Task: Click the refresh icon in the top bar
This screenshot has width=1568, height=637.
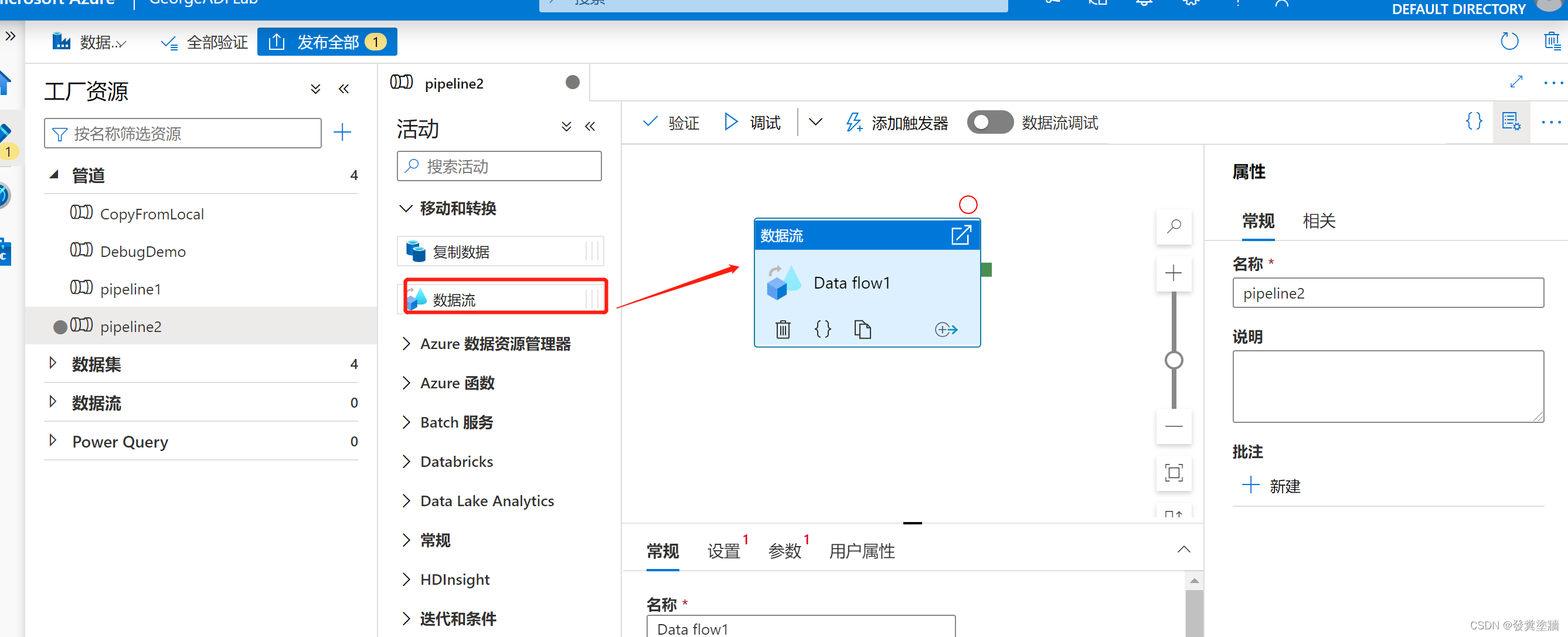Action: click(x=1509, y=41)
